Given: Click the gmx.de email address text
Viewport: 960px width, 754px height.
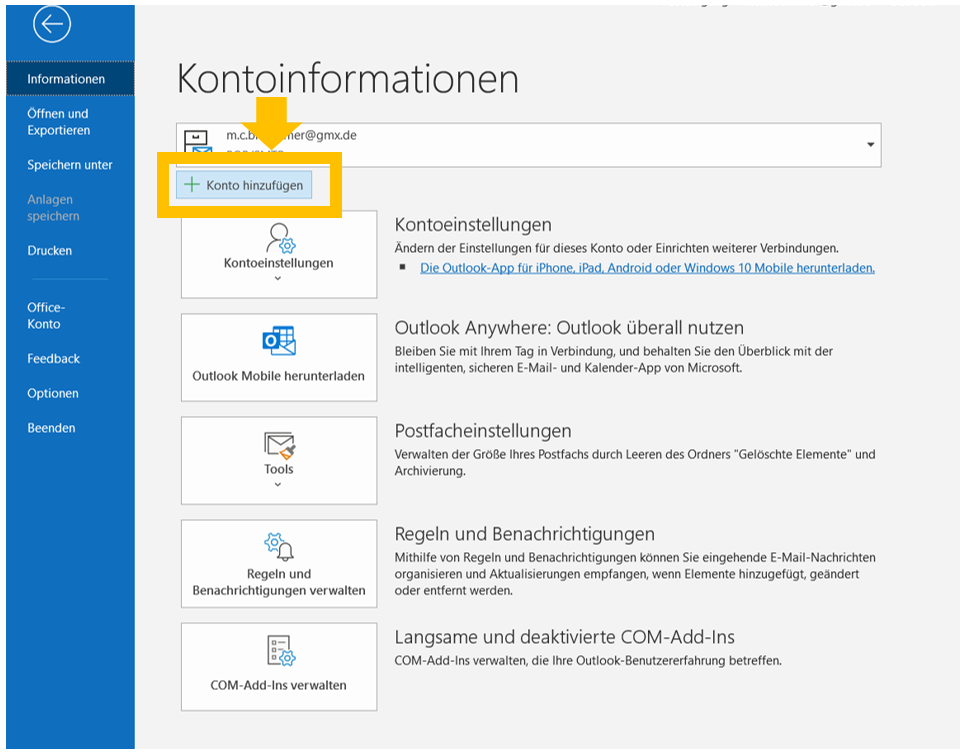Looking at the screenshot, I should coord(291,135).
